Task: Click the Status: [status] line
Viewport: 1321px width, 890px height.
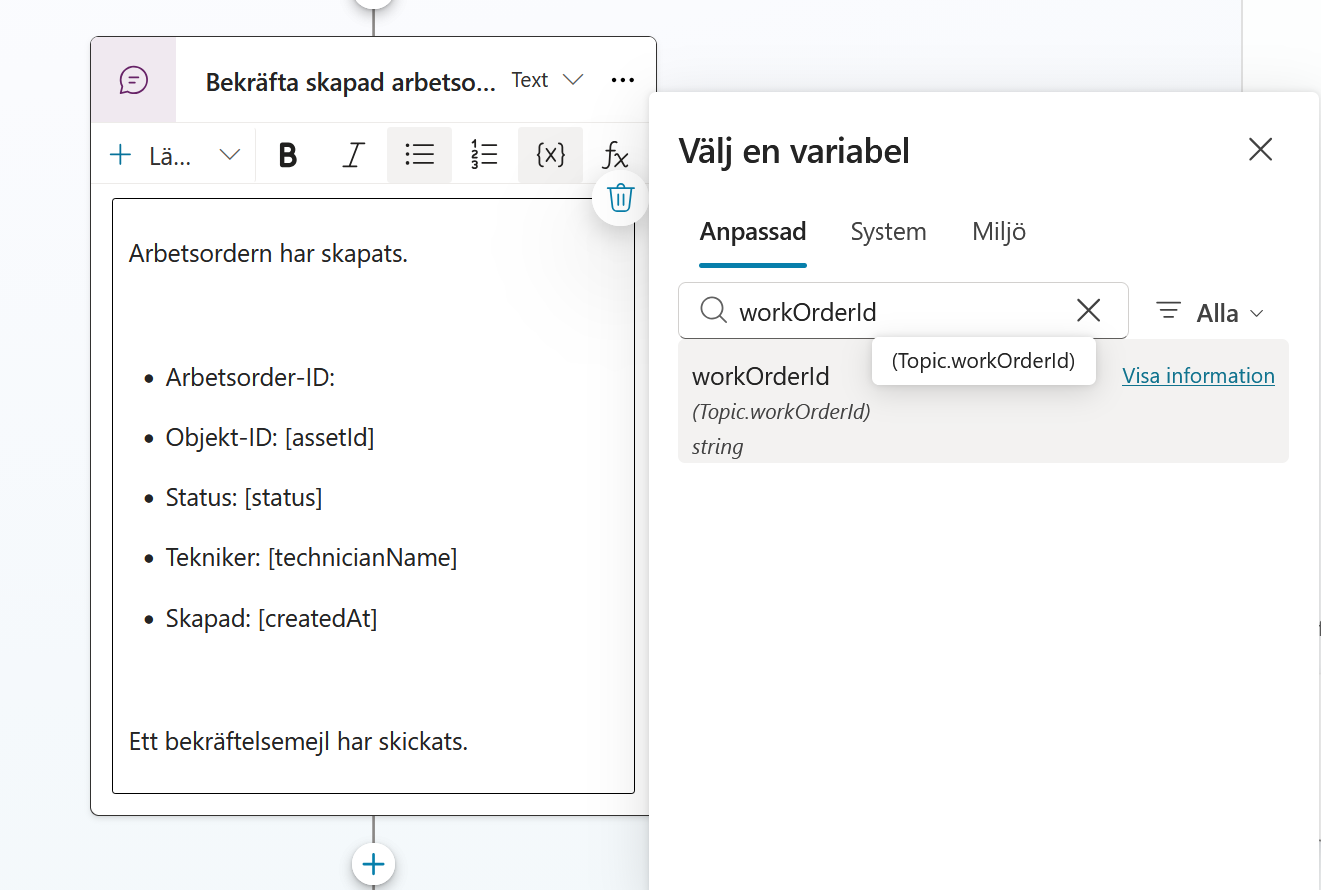Action: [244, 498]
